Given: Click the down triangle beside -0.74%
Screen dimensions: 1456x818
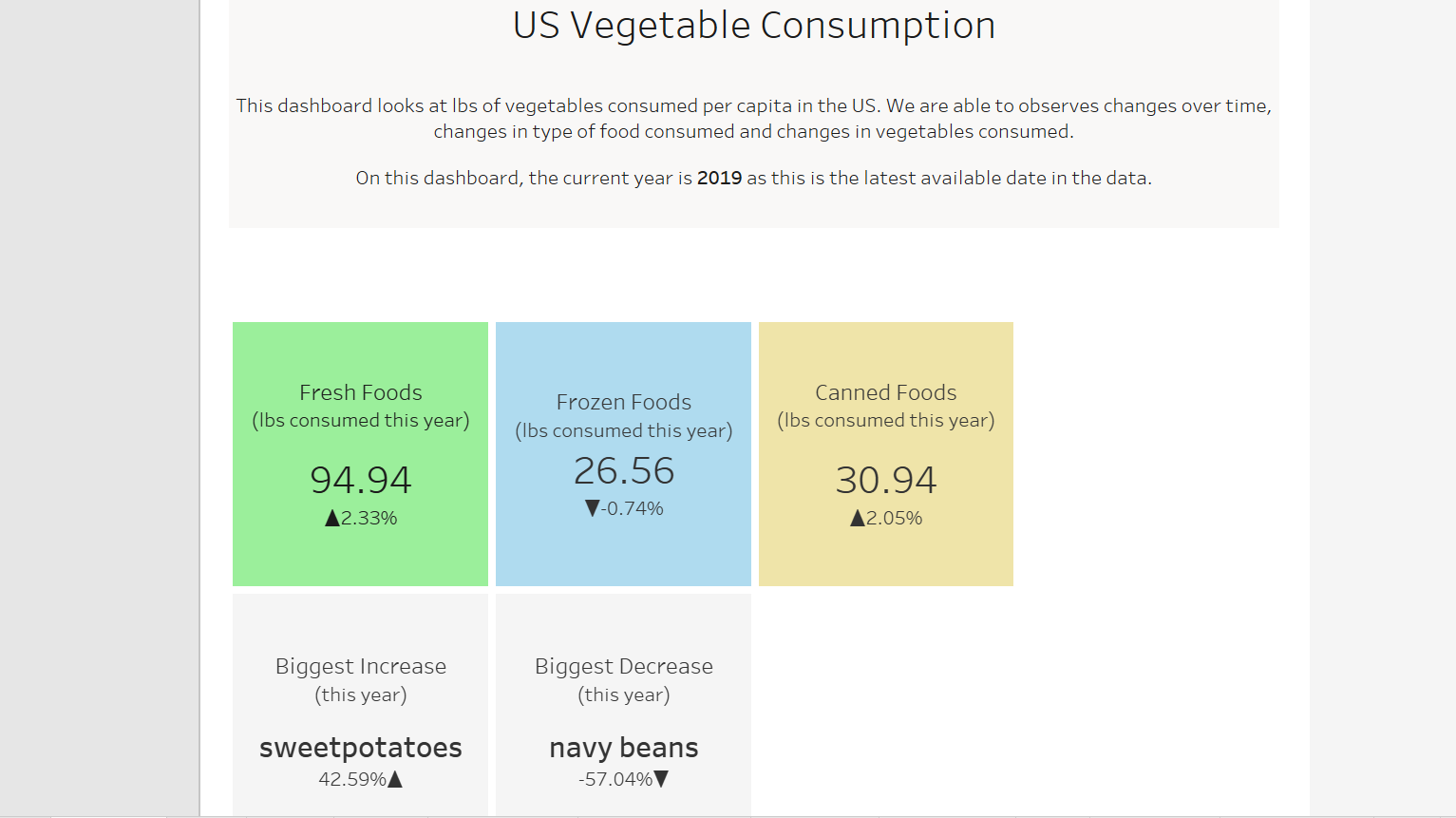Looking at the screenshot, I should click(x=593, y=508).
